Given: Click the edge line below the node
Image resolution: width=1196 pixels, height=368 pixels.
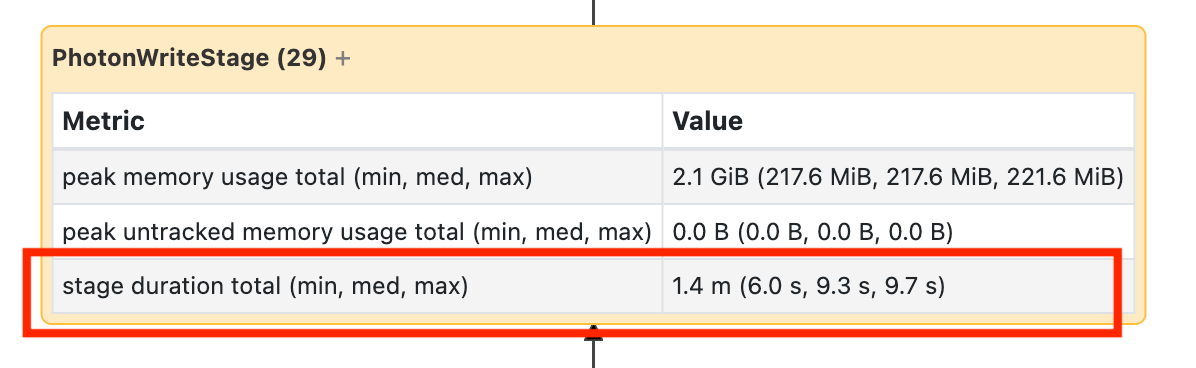Looking at the screenshot, I should click(593, 353).
